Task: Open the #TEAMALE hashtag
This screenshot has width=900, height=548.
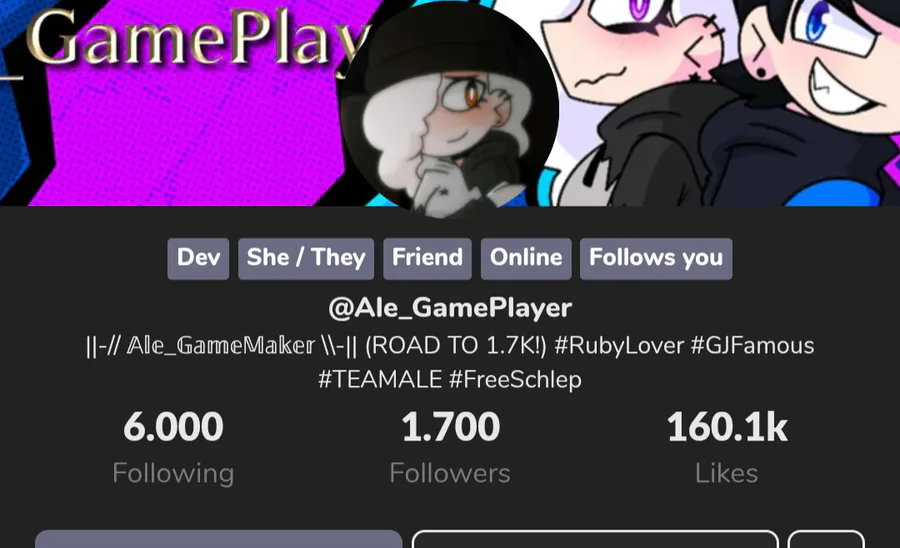Action: pos(380,380)
